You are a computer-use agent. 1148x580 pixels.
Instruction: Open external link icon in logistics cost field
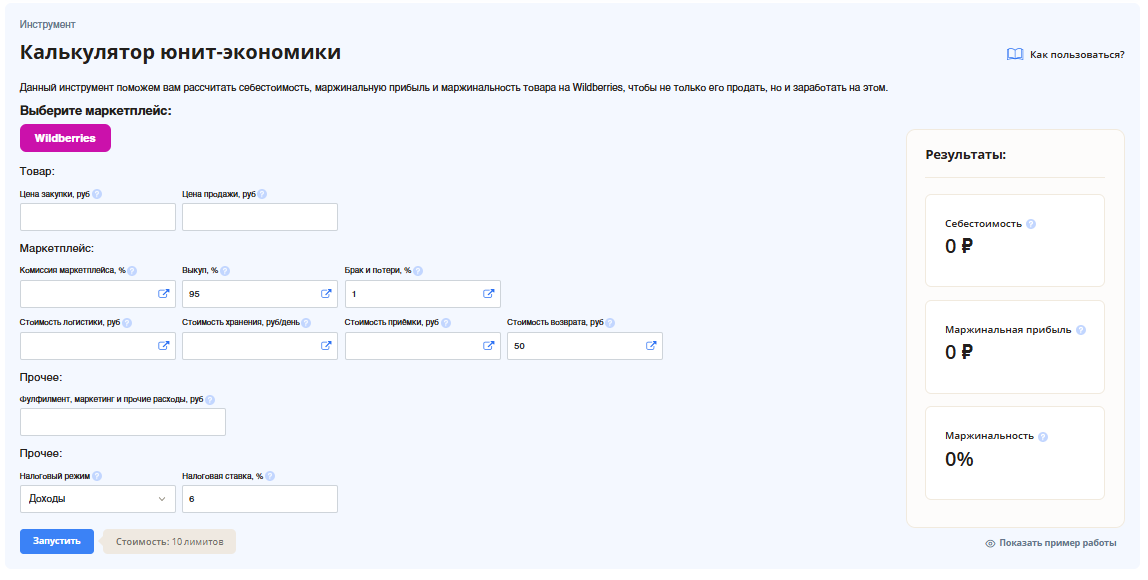(x=163, y=346)
